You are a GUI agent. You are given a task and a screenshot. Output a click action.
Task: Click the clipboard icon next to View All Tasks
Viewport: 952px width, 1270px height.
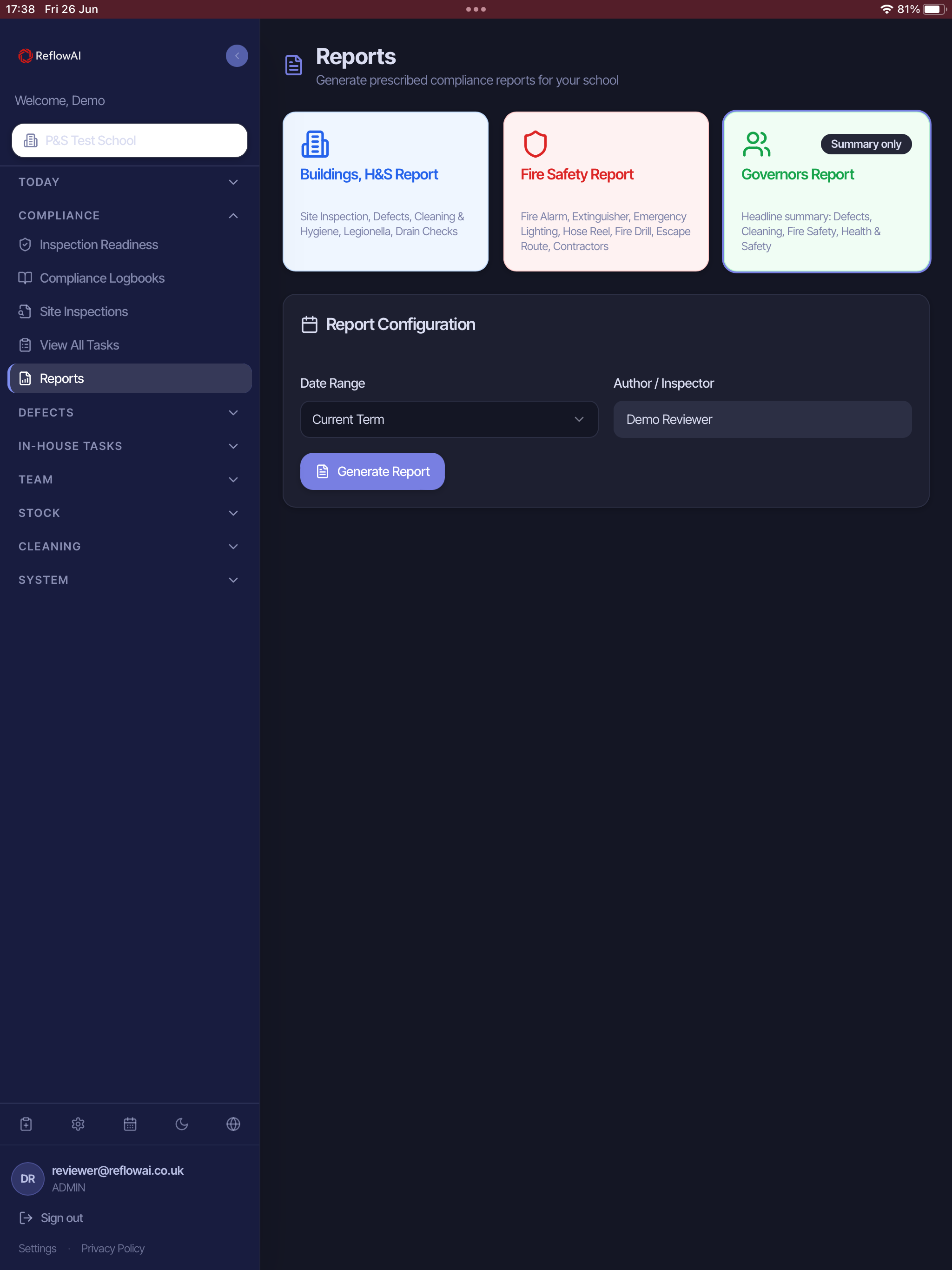pyautogui.click(x=25, y=345)
